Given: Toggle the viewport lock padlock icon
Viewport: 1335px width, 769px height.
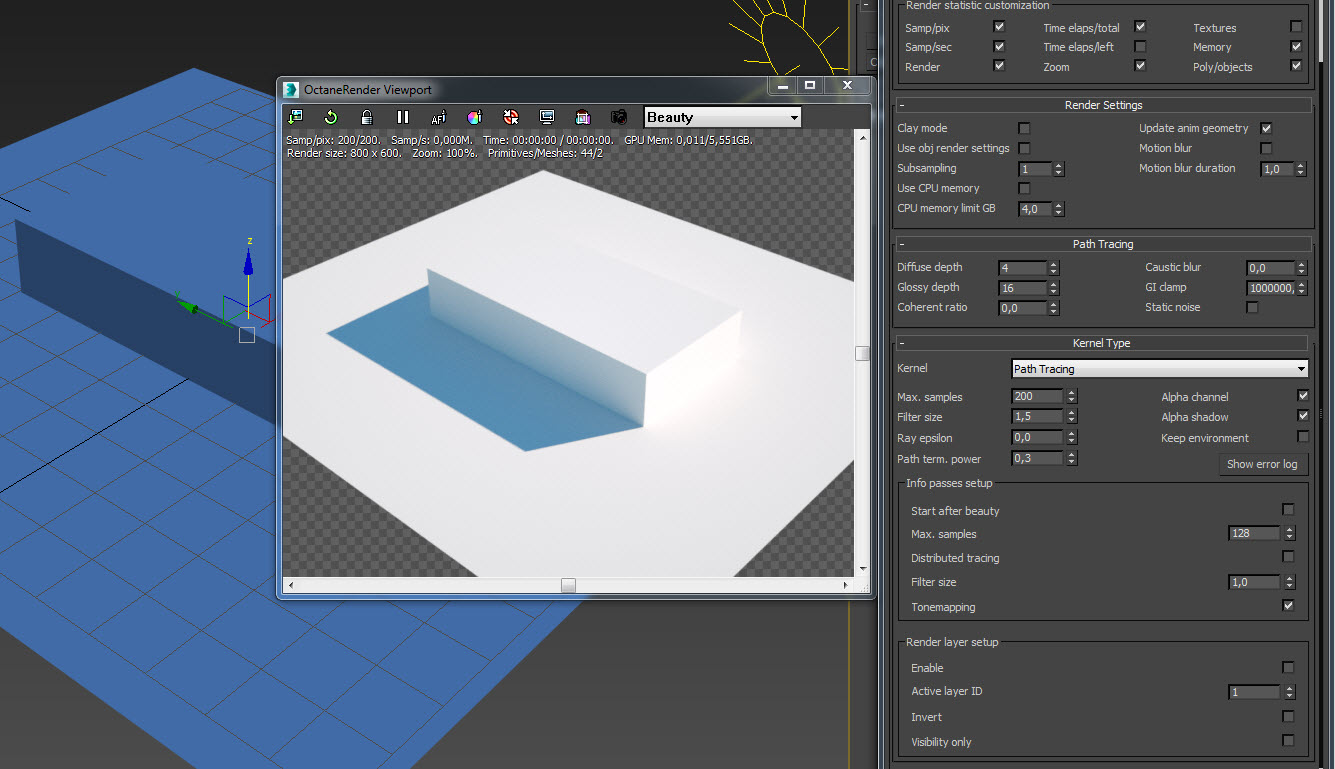Looking at the screenshot, I should [367, 117].
